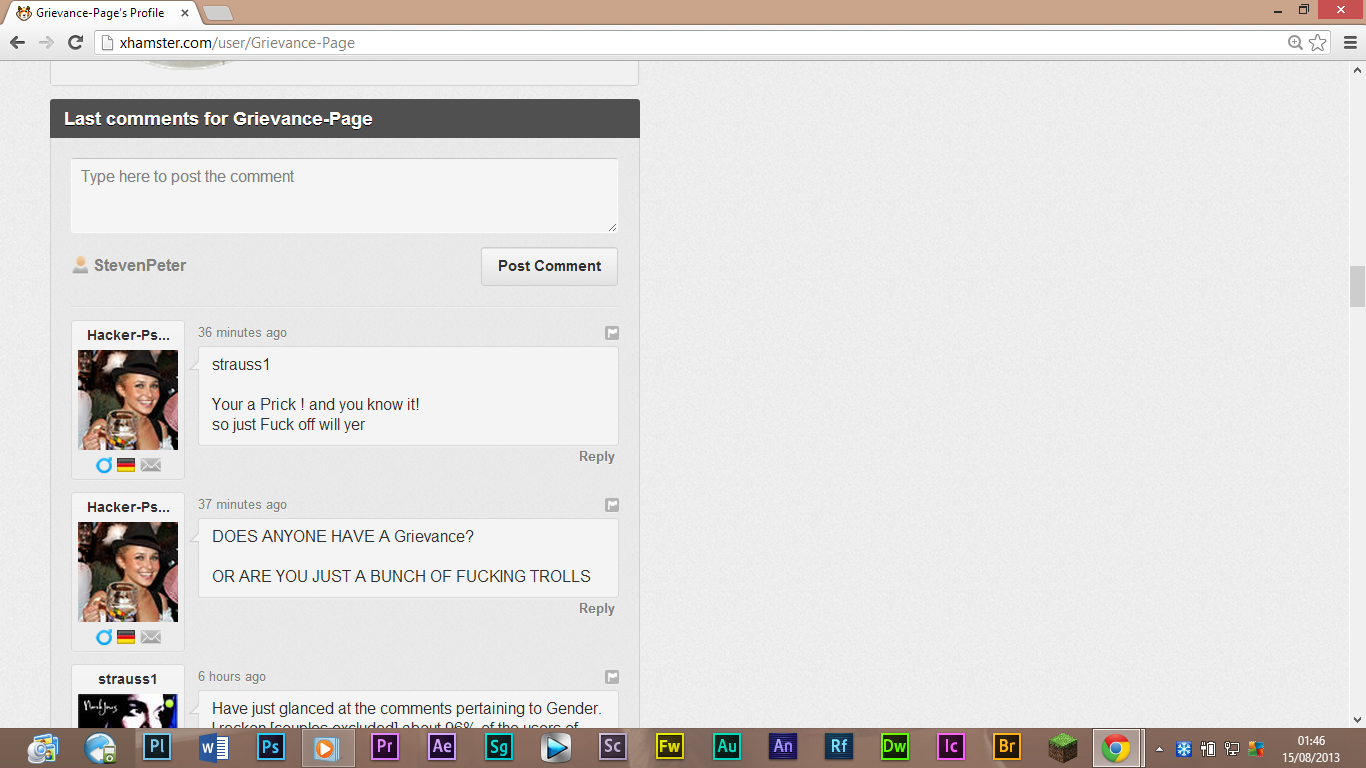The image size is (1366, 768).
Task: Open Adobe Edge Reflow from taskbar
Action: 839,747
